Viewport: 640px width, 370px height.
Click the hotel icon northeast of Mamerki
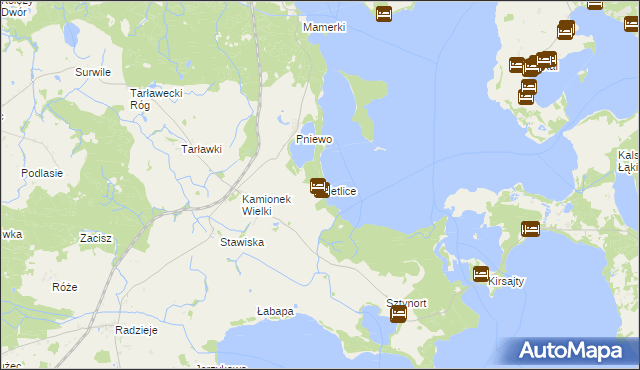[384, 14]
